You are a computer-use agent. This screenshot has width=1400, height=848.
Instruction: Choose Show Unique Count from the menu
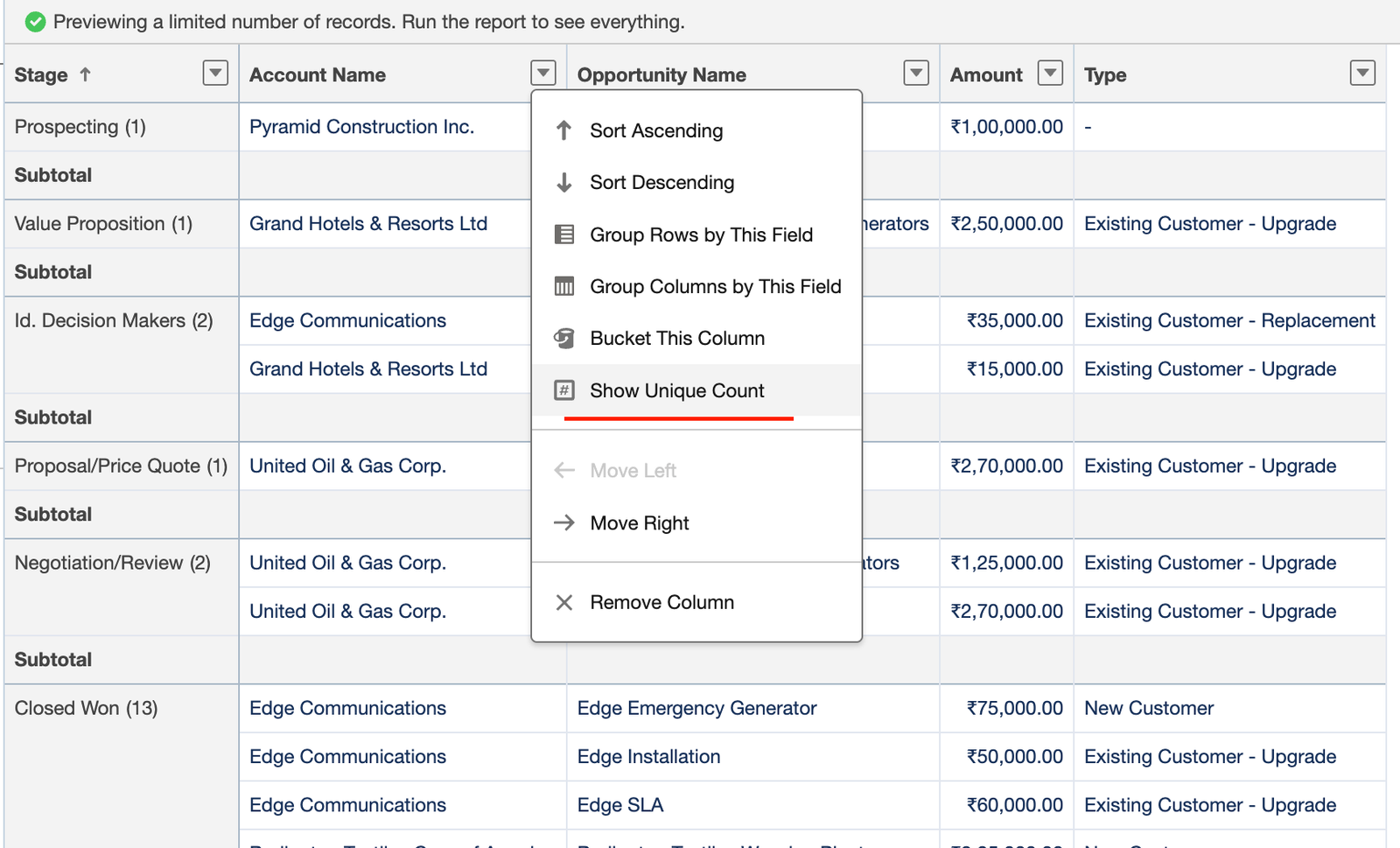coord(676,390)
